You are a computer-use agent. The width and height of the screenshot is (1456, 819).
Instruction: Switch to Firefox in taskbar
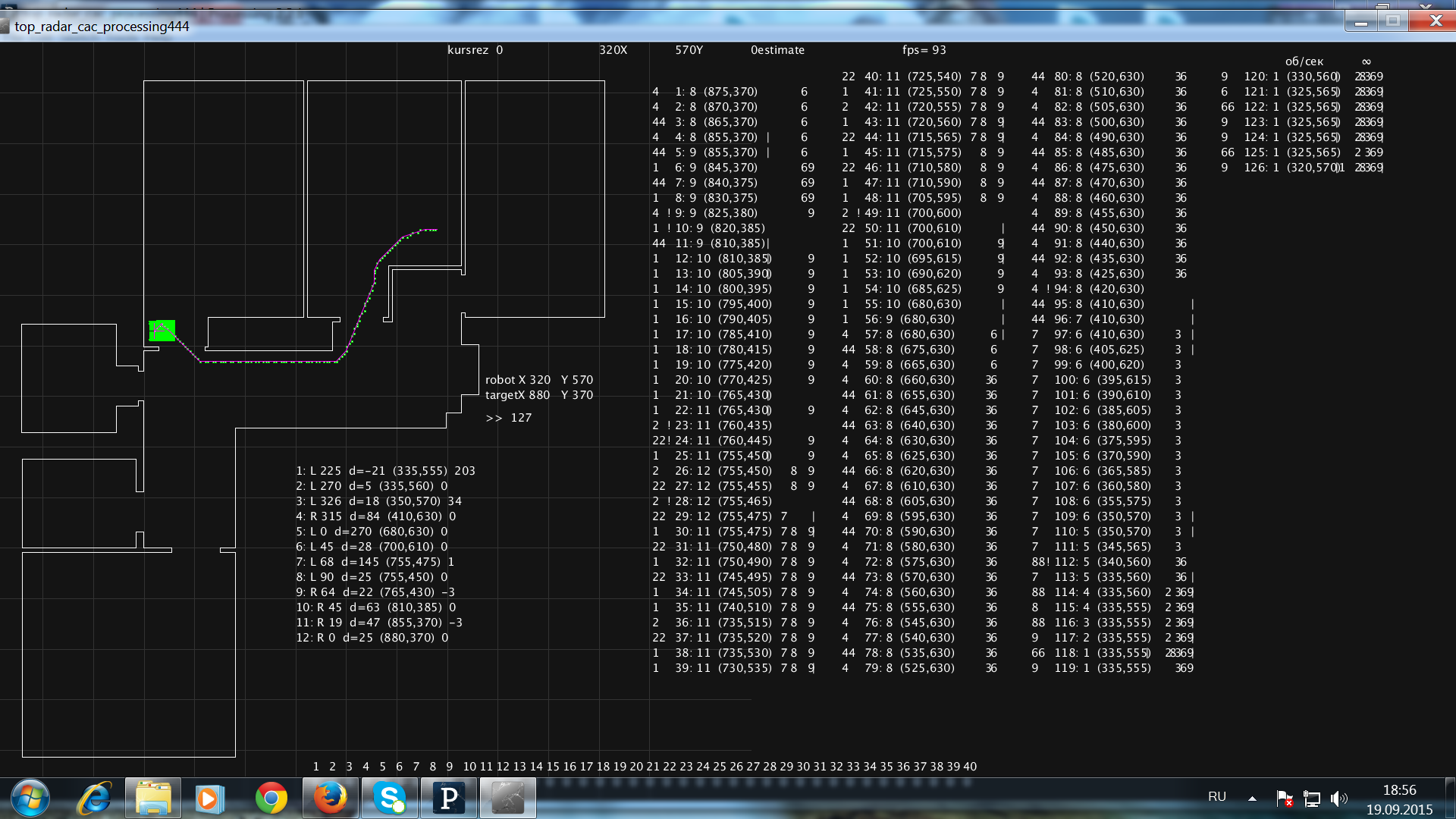click(330, 799)
